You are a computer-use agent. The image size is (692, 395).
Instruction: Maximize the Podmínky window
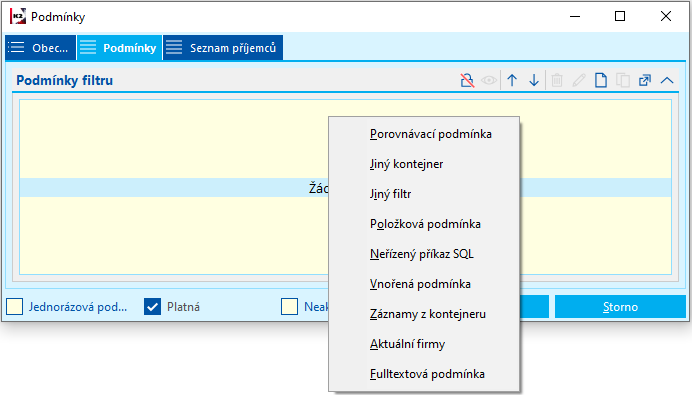[620, 16]
